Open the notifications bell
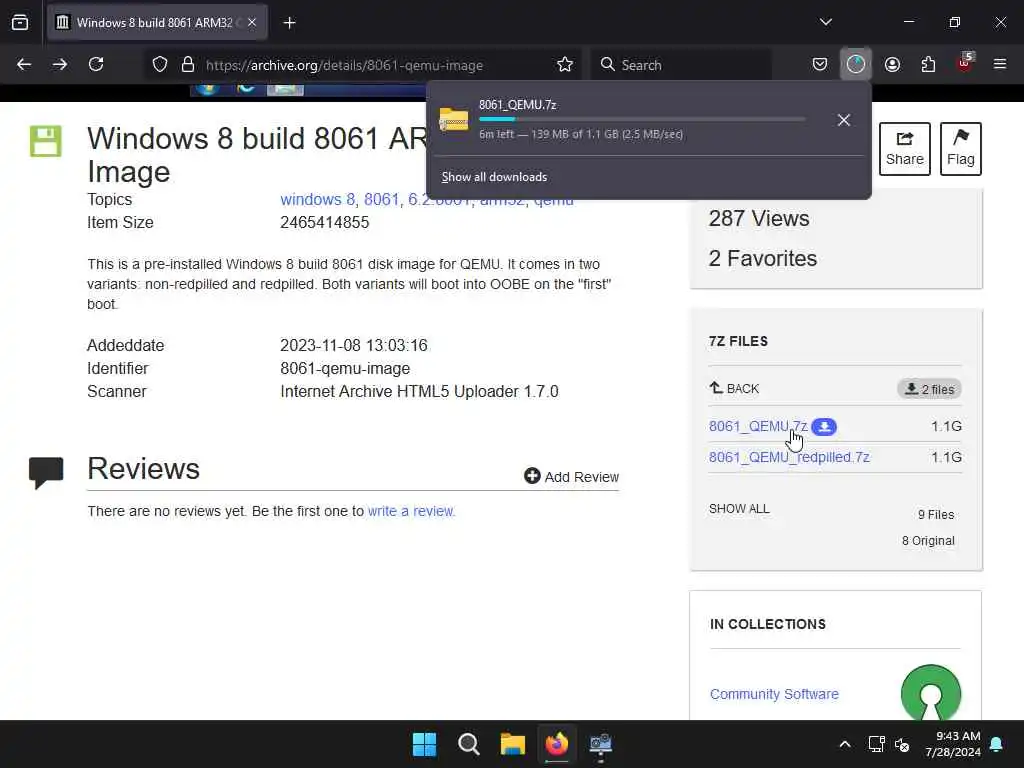Image resolution: width=1024 pixels, height=768 pixels. tap(997, 744)
